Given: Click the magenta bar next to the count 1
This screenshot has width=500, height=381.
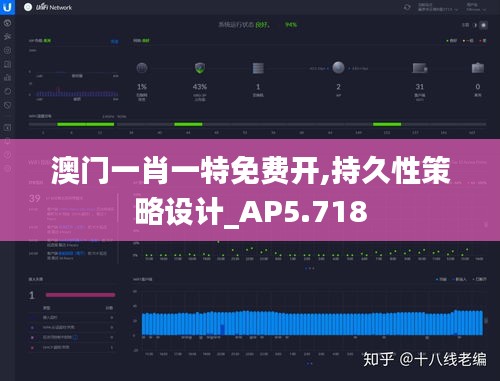Looking at the screenshot, I should [80, 295].
